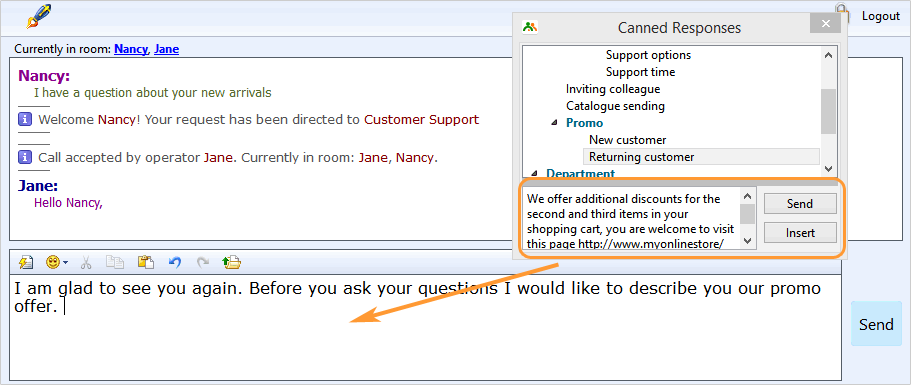Click the info icon beside Welcome message
Screen dimensions: 911x385
(24, 120)
